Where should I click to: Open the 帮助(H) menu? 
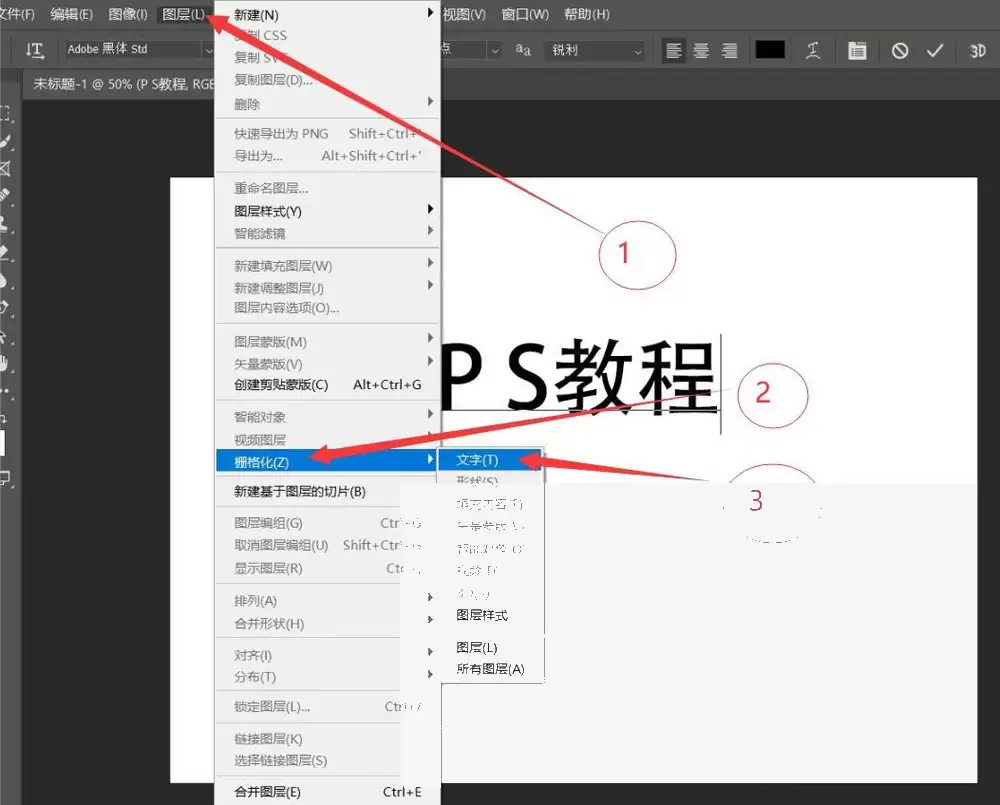point(587,14)
